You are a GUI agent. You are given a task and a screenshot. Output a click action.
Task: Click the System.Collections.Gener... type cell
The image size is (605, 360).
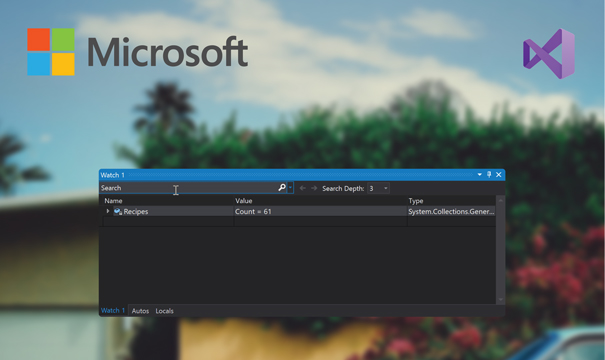tap(451, 211)
